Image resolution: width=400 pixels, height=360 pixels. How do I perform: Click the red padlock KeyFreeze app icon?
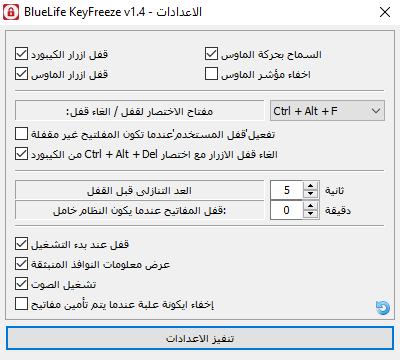point(11,12)
